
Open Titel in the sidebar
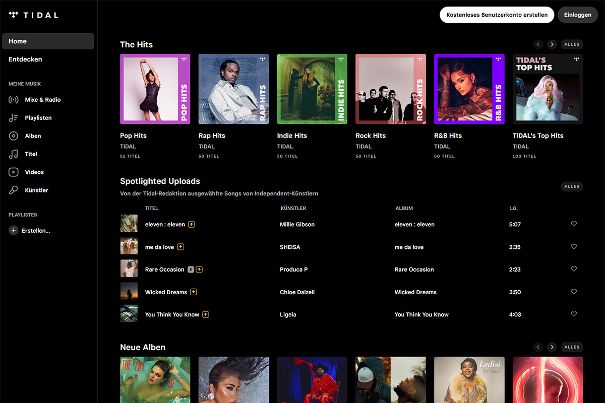pyautogui.click(x=32, y=153)
